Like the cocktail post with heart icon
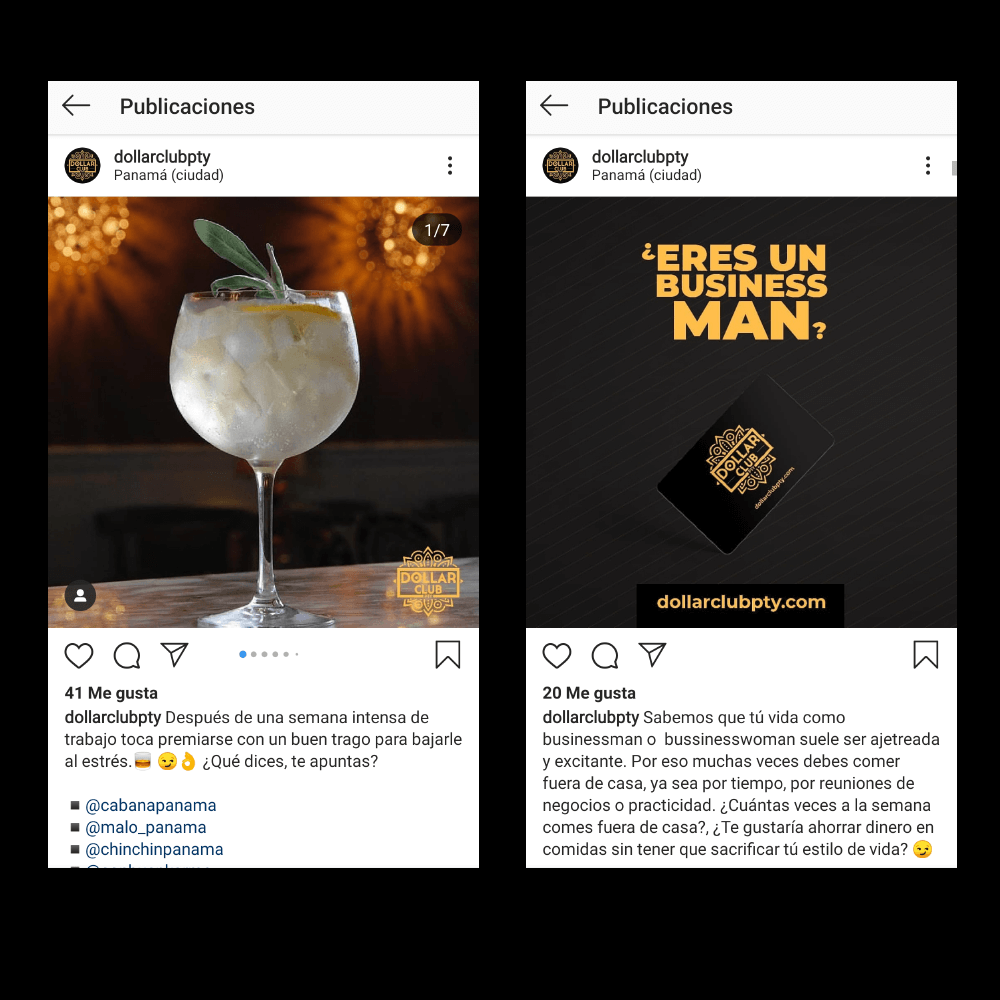The height and width of the screenshot is (1000, 1000). click(79, 655)
